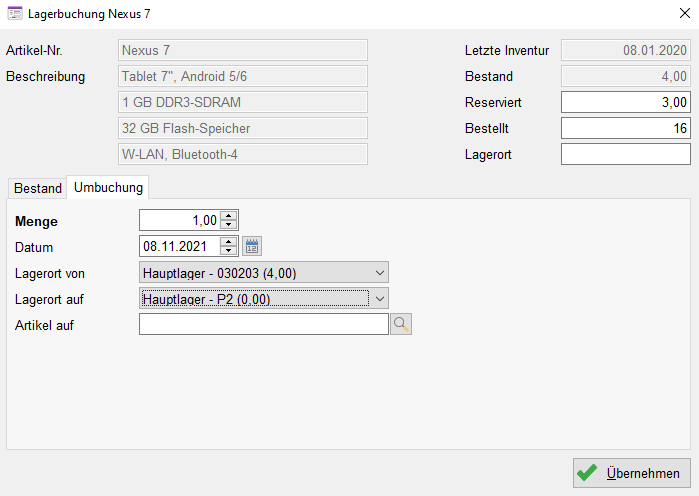Image resolution: width=699 pixels, height=496 pixels.
Task: Open the calendar picker next to Datum
Action: pyautogui.click(x=252, y=246)
